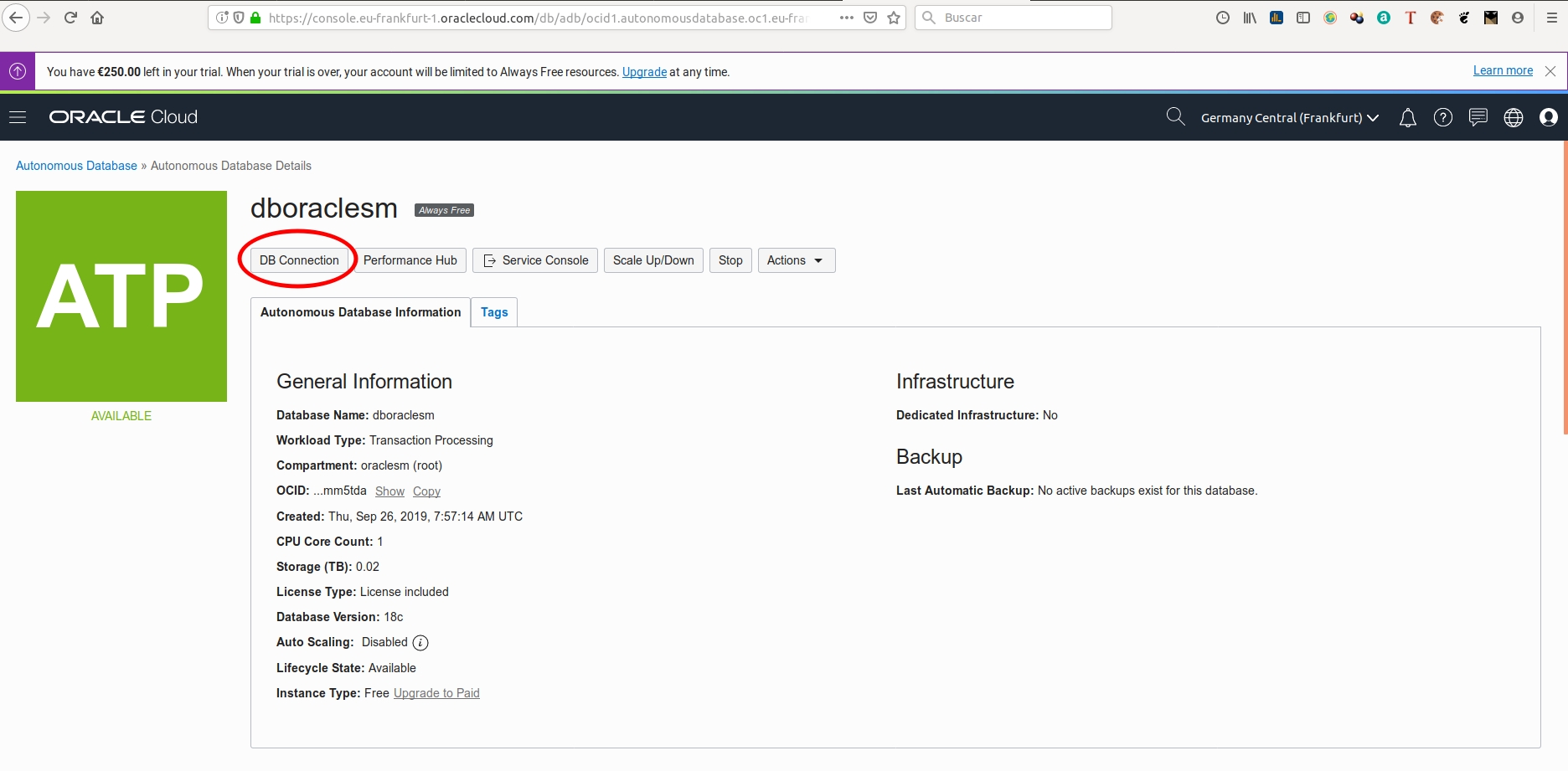Expand the Germany Central (Frankfurt) region selector
This screenshot has height=771, width=1568.
[1290, 118]
